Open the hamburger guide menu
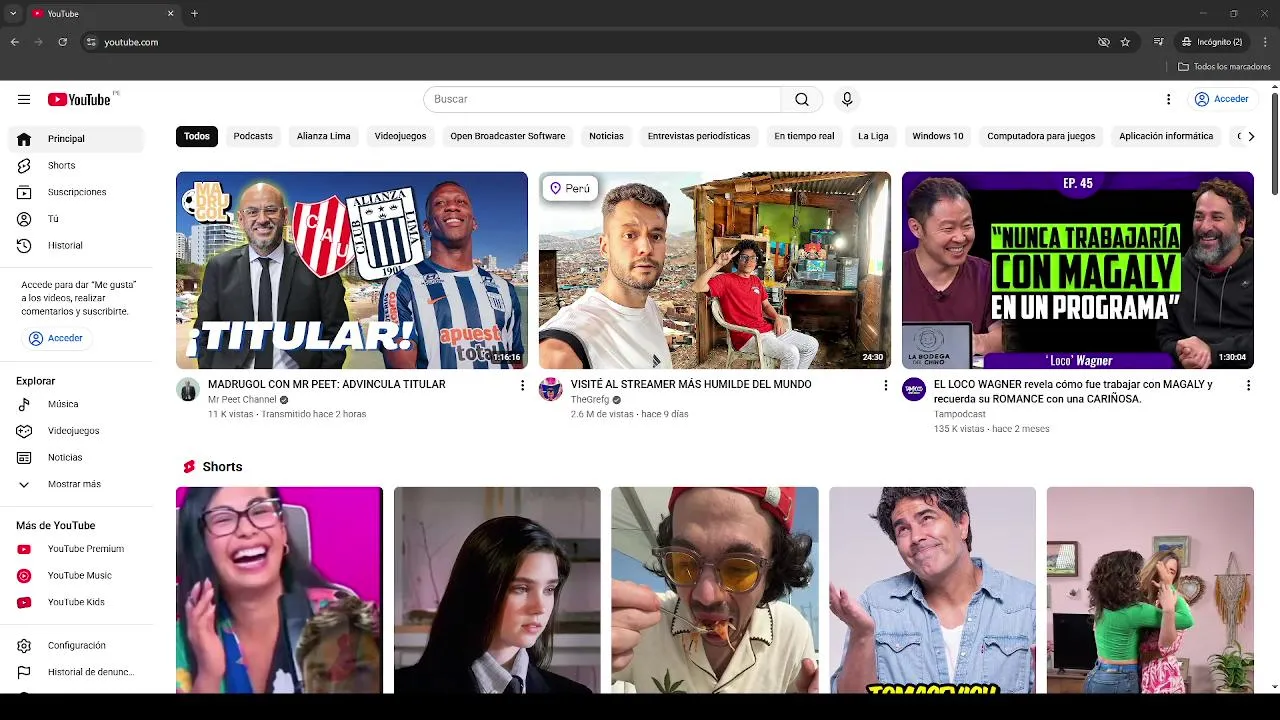Image resolution: width=1280 pixels, height=720 pixels. tap(24, 99)
